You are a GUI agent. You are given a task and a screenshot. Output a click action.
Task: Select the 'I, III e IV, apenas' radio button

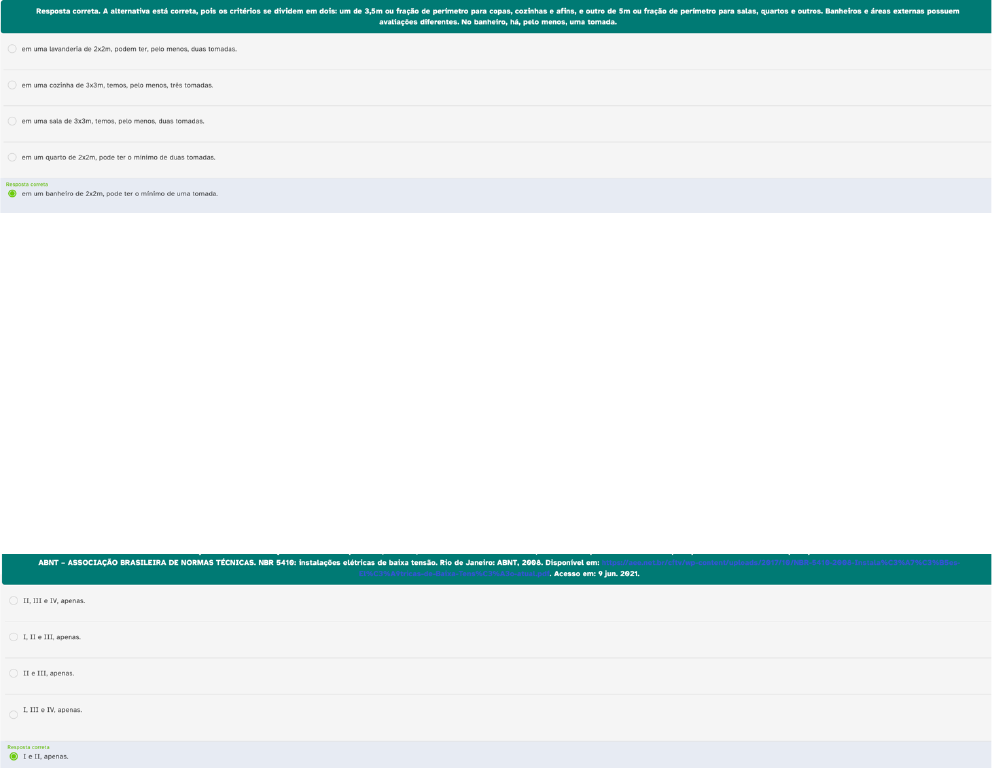14,714
